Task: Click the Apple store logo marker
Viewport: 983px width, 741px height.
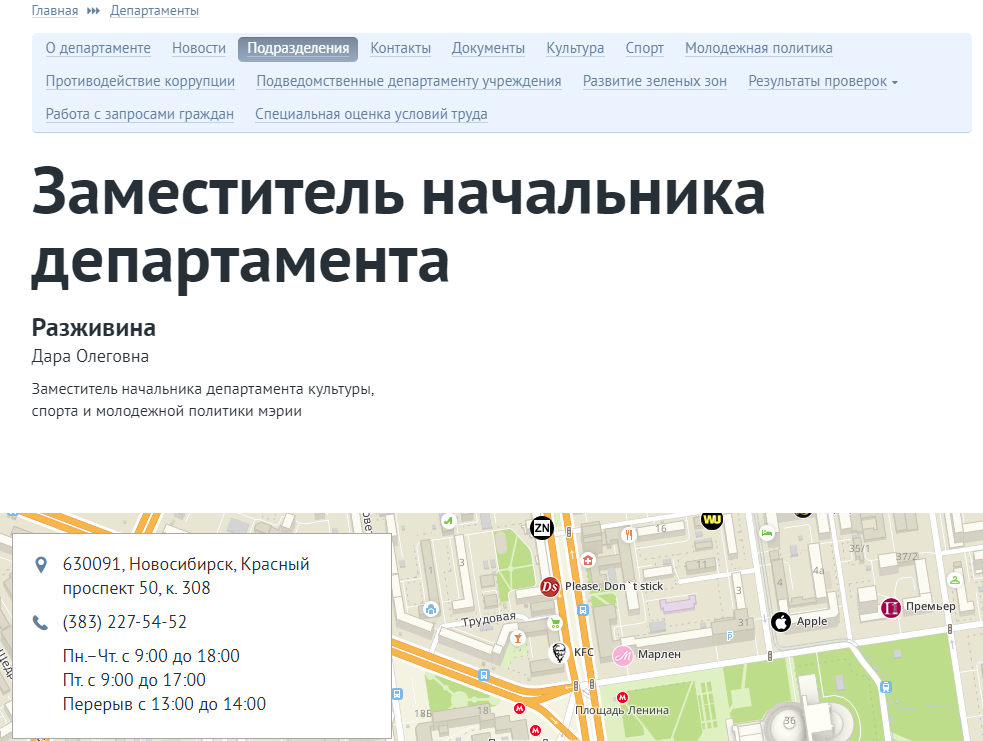Action: pos(781,623)
